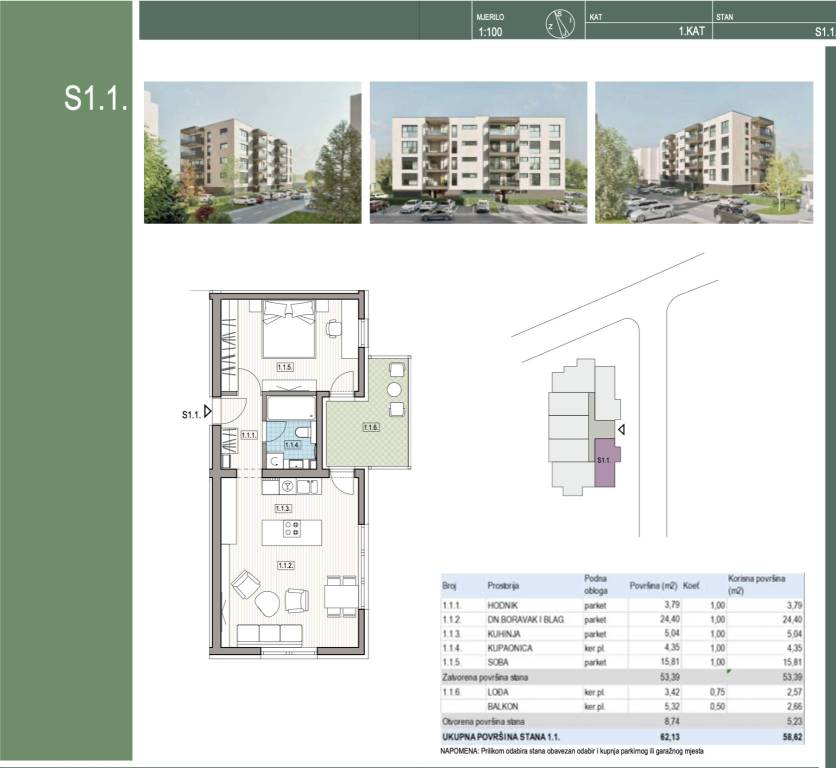The width and height of the screenshot is (836, 768).
Task: Select the double bed symbol in bedroom
Action: tap(290, 329)
